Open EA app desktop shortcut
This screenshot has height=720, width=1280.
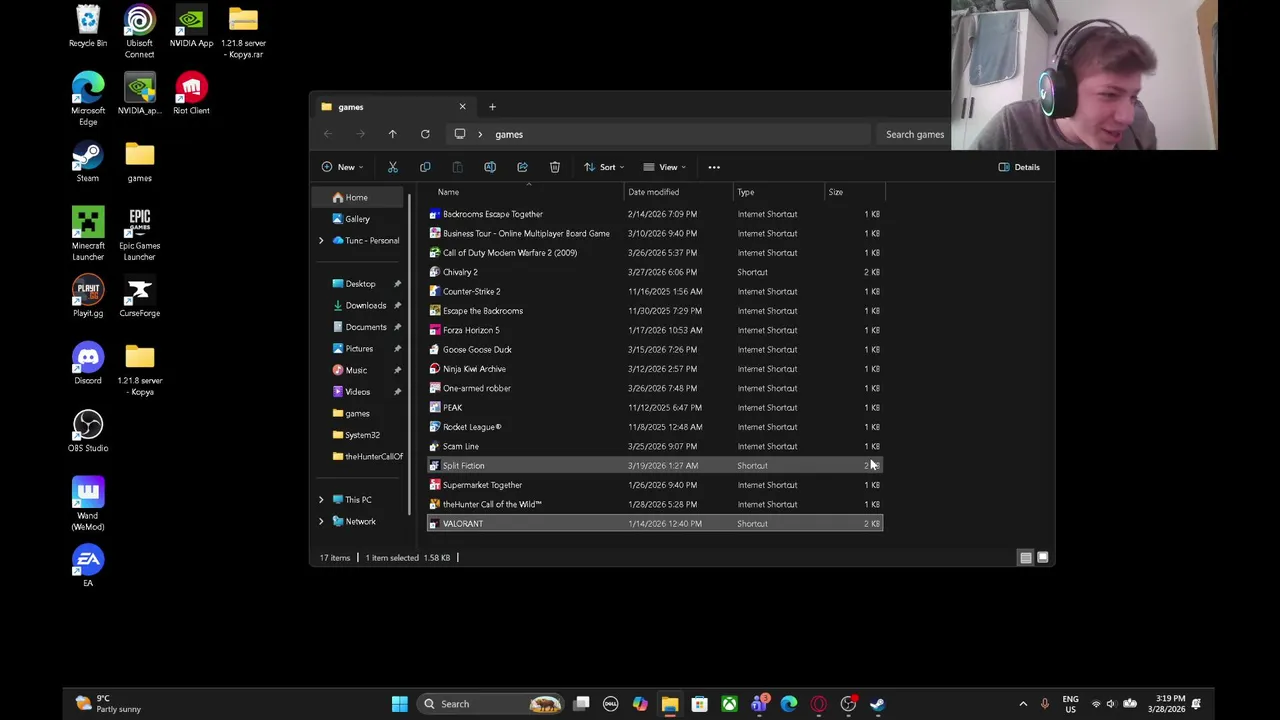[88, 566]
